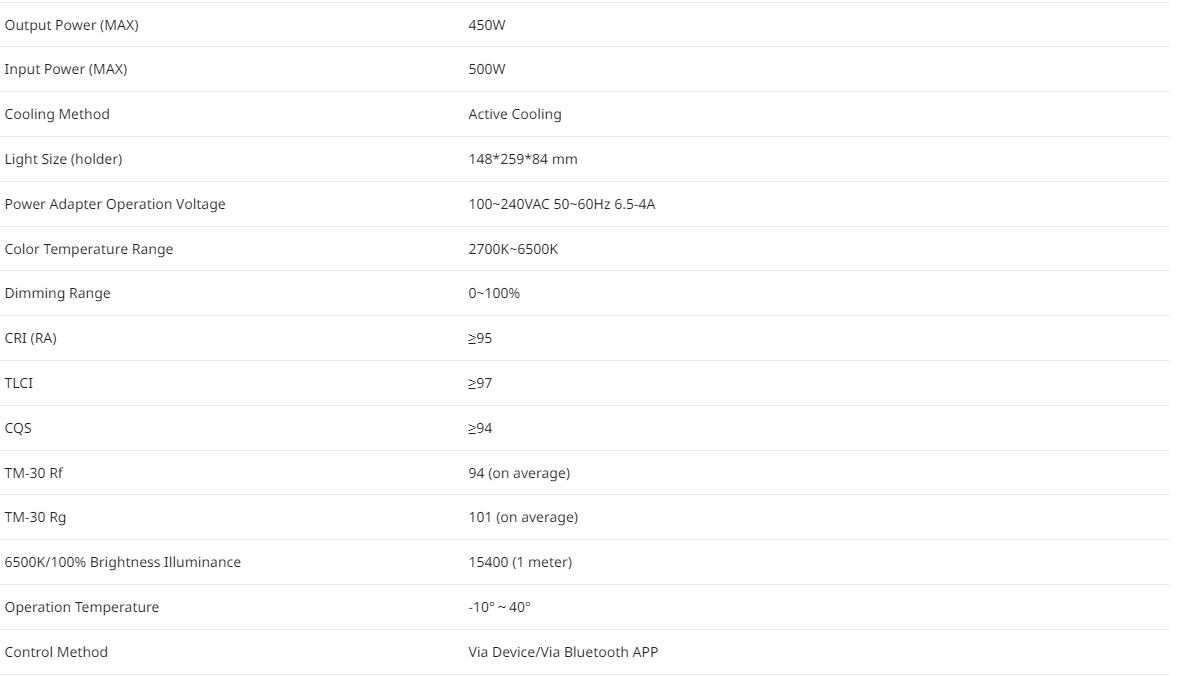Select the 6500K/100% Brightness Illuminance label
This screenshot has height=676, width=1179.
coord(123,562)
